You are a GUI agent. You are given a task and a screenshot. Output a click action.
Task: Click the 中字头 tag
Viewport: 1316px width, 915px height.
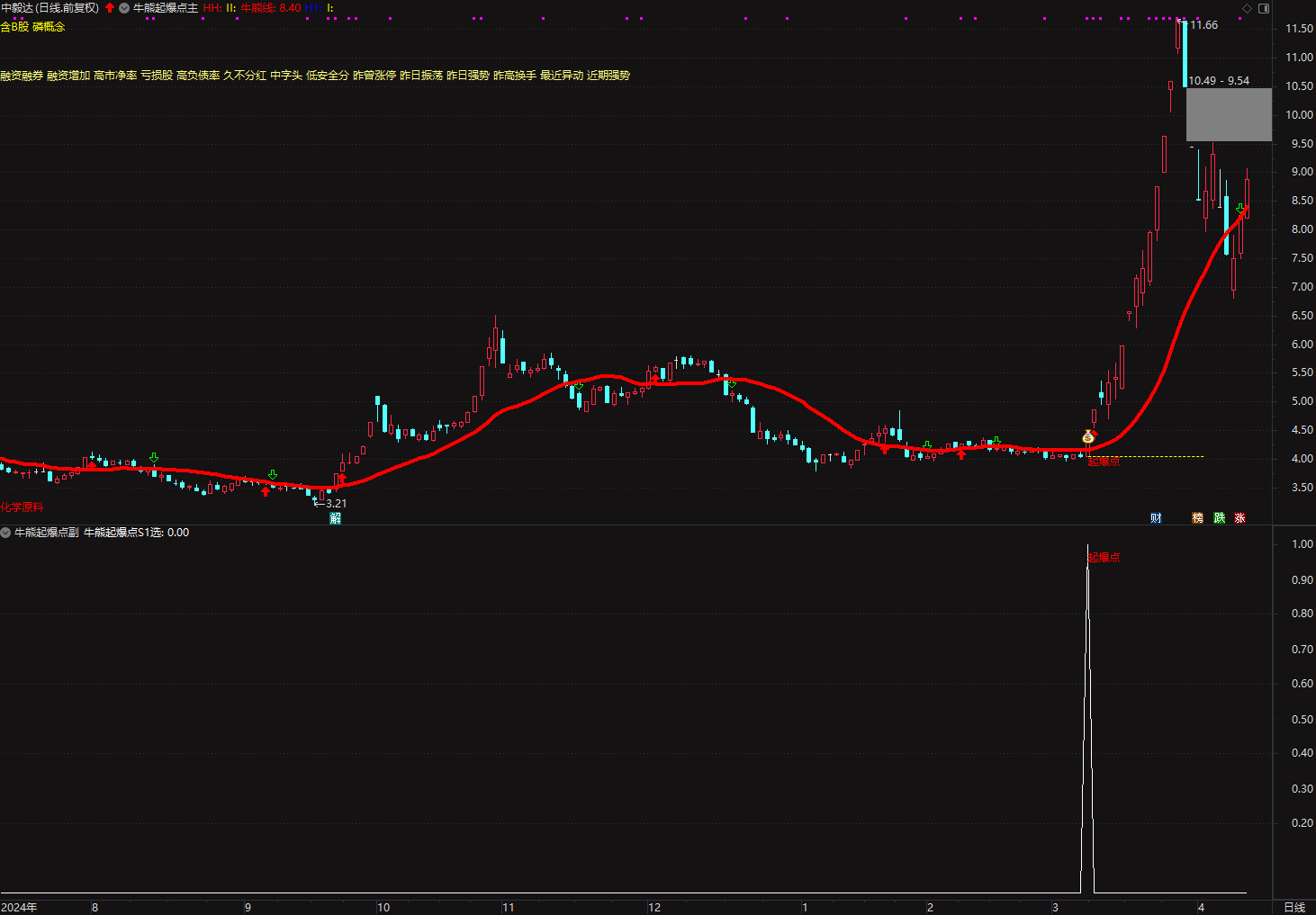pyautogui.click(x=286, y=76)
